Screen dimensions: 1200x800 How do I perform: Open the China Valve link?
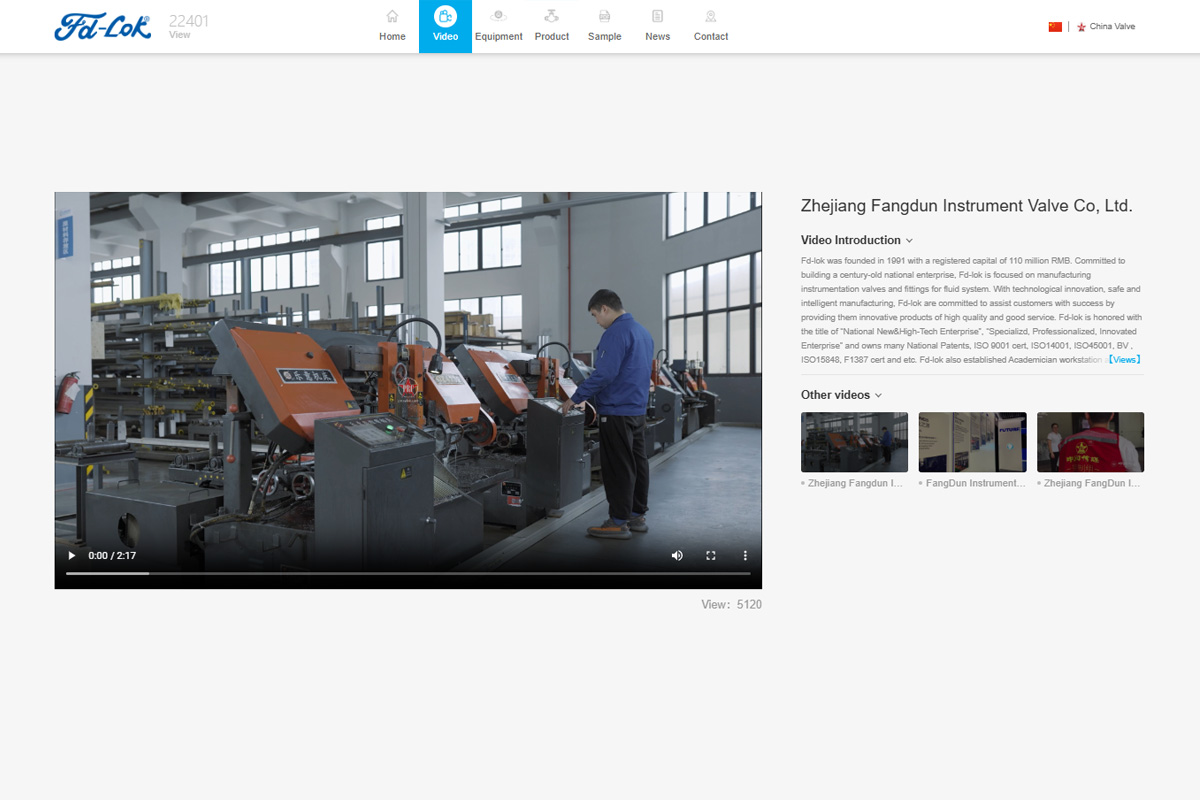1112,27
